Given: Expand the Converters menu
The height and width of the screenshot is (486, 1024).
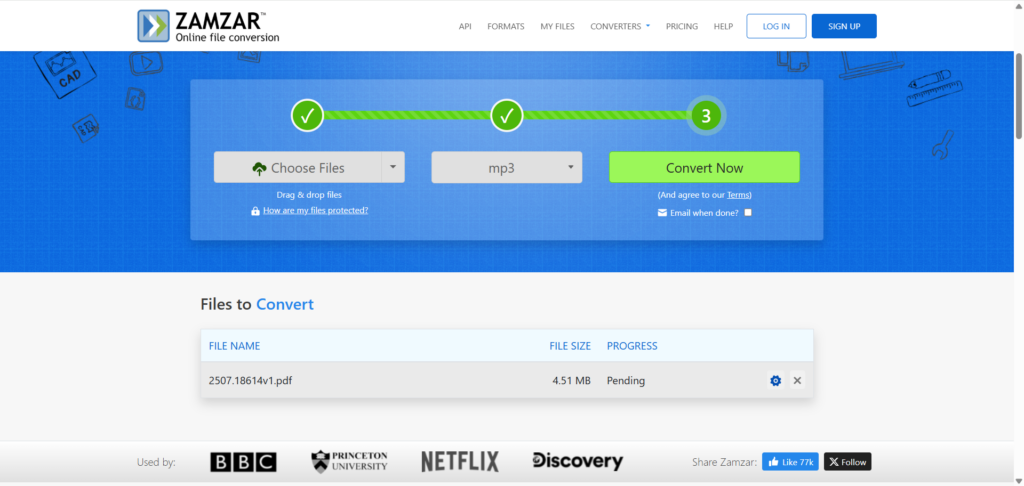Looking at the screenshot, I should click(x=620, y=26).
